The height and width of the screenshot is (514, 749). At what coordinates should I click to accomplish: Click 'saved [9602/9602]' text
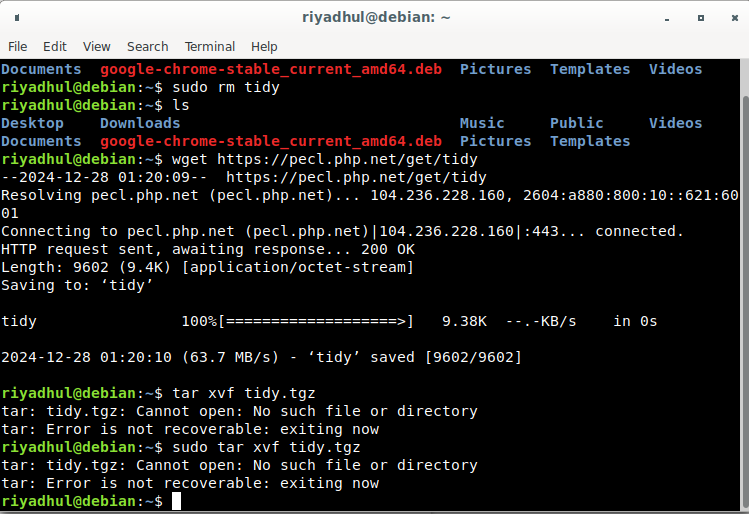446,357
